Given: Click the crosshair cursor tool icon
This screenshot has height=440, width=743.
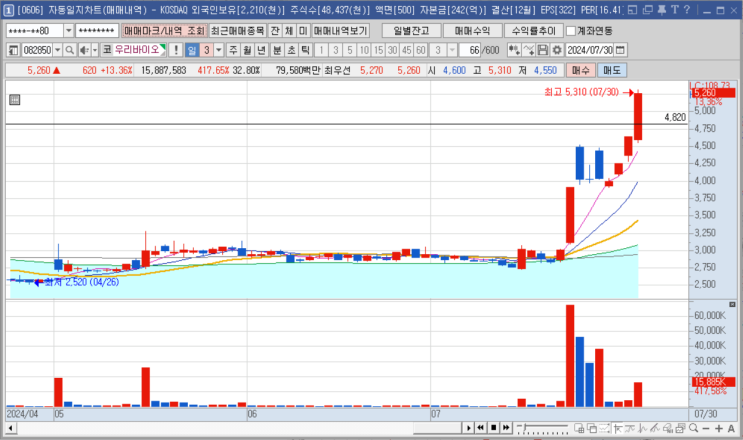Looking at the screenshot, I should [x=618, y=429].
